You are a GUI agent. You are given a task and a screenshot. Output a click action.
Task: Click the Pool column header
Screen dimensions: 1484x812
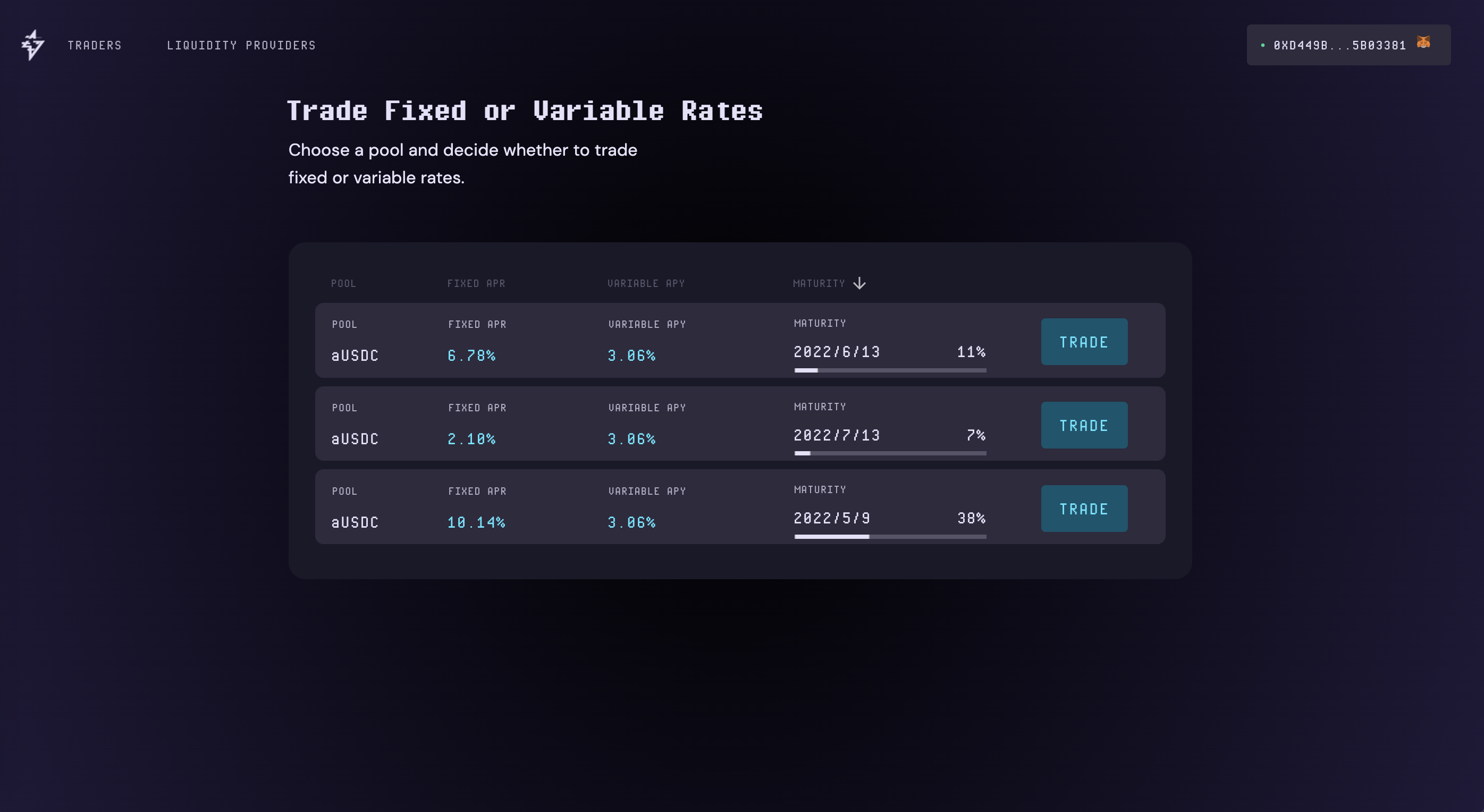tap(343, 283)
